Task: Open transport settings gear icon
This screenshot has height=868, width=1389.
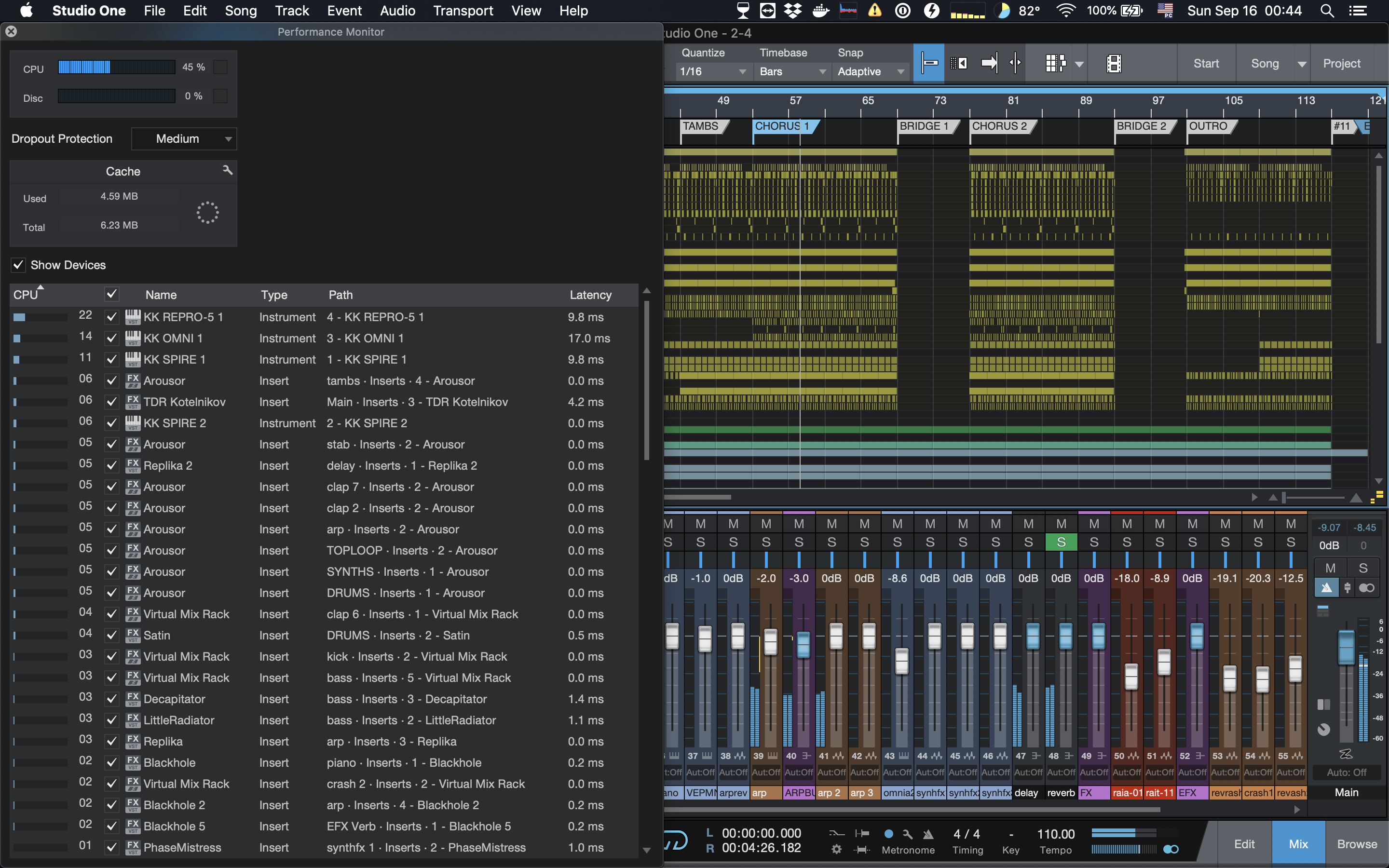Action: click(x=836, y=849)
